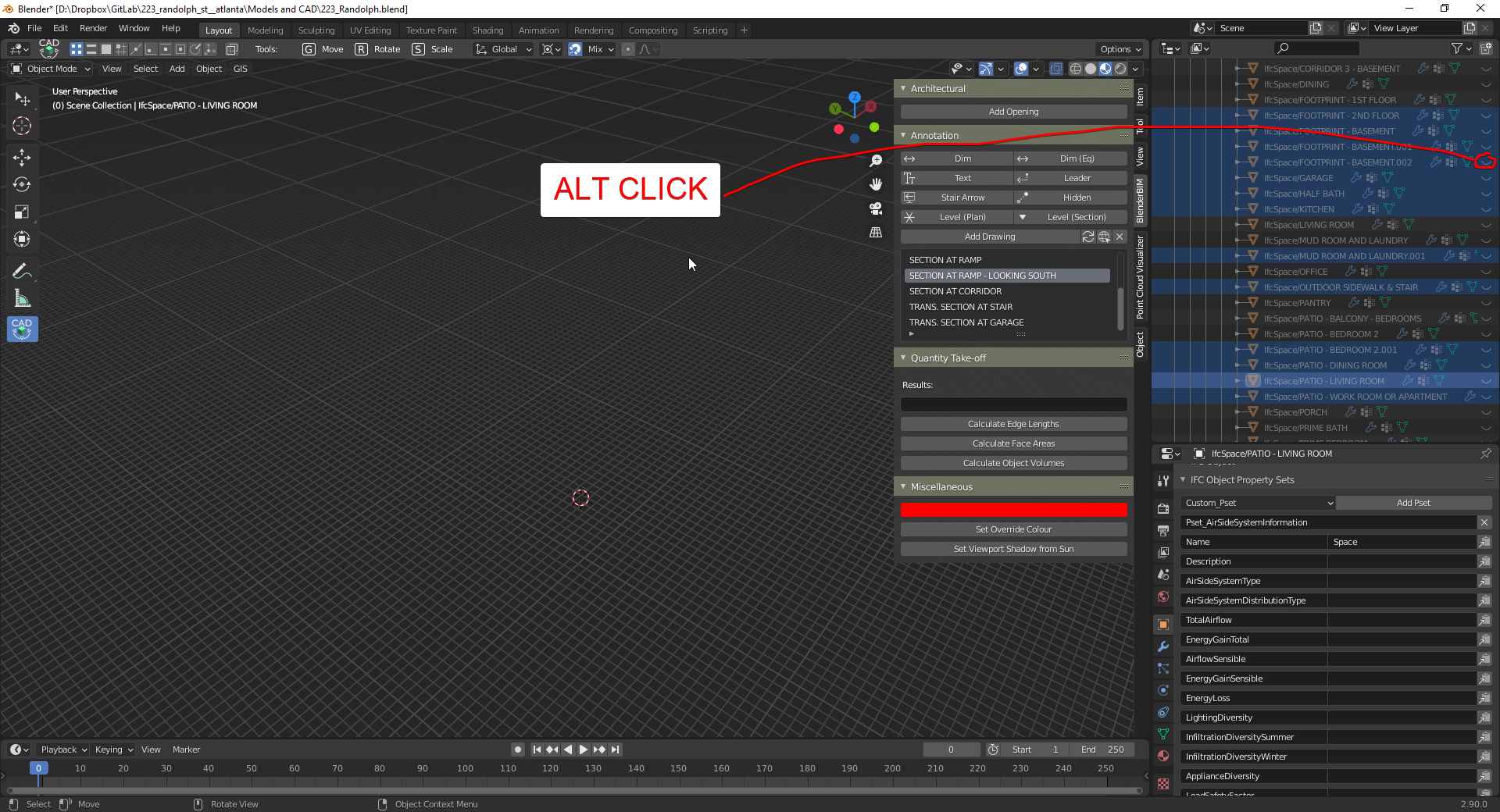The height and width of the screenshot is (812, 1500).
Task: Toggle visibility of IfcSpace/GARAGE
Action: [x=1486, y=178]
